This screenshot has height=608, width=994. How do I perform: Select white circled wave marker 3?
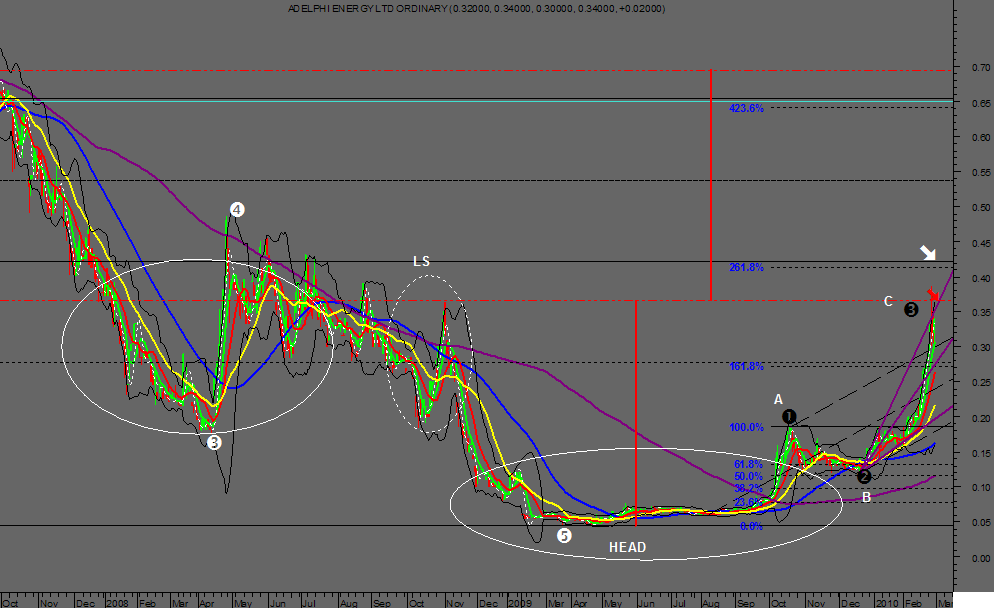pyautogui.click(x=214, y=443)
